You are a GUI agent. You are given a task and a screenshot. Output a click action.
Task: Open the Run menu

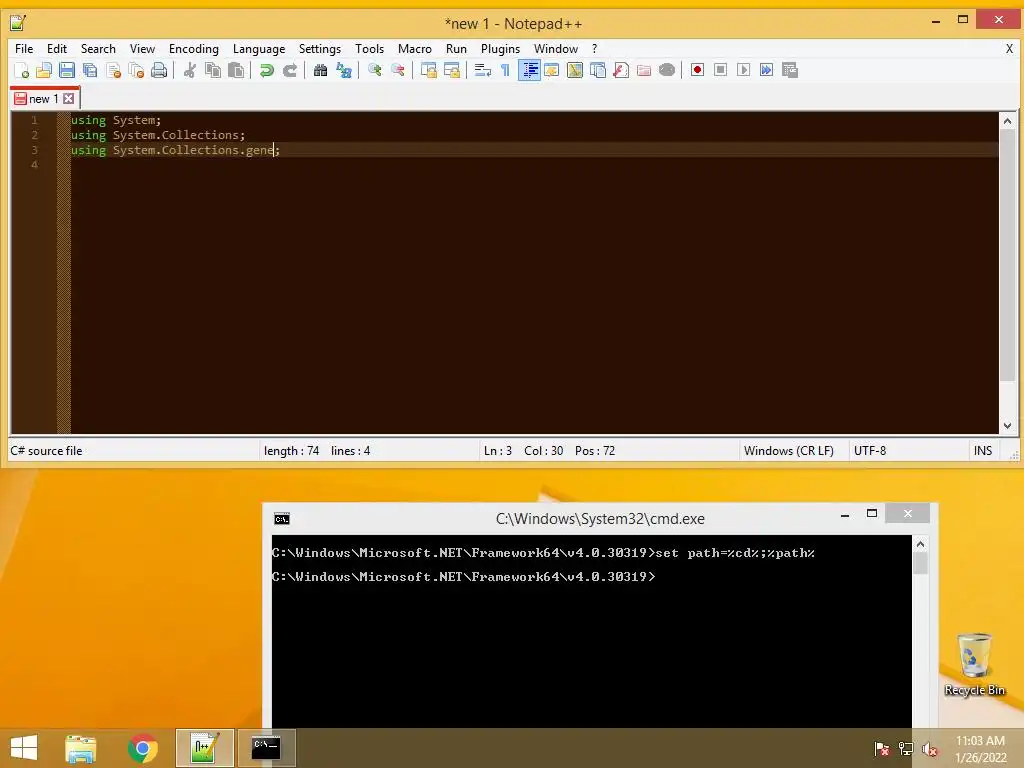pyautogui.click(x=456, y=49)
